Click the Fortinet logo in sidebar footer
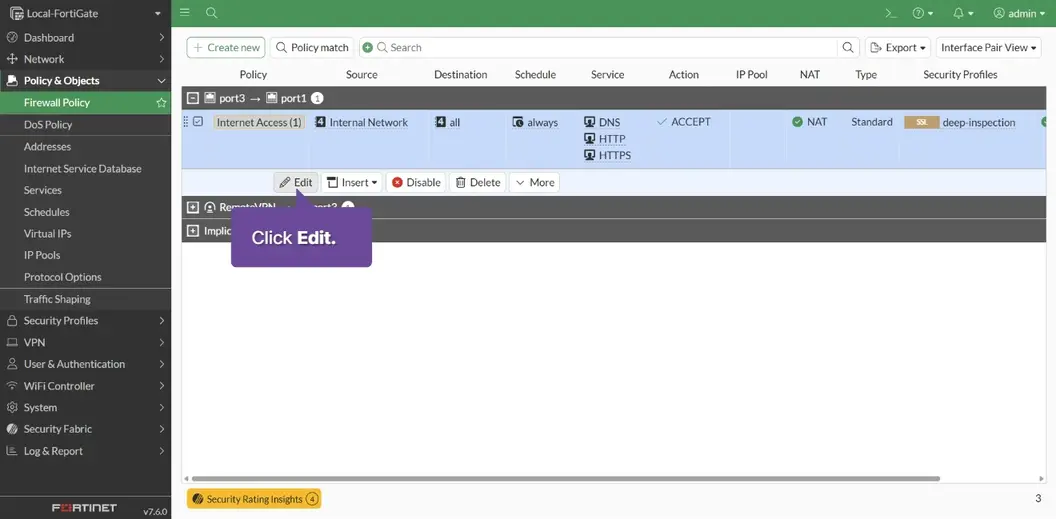Viewport: 1056px width, 519px height. click(84, 508)
